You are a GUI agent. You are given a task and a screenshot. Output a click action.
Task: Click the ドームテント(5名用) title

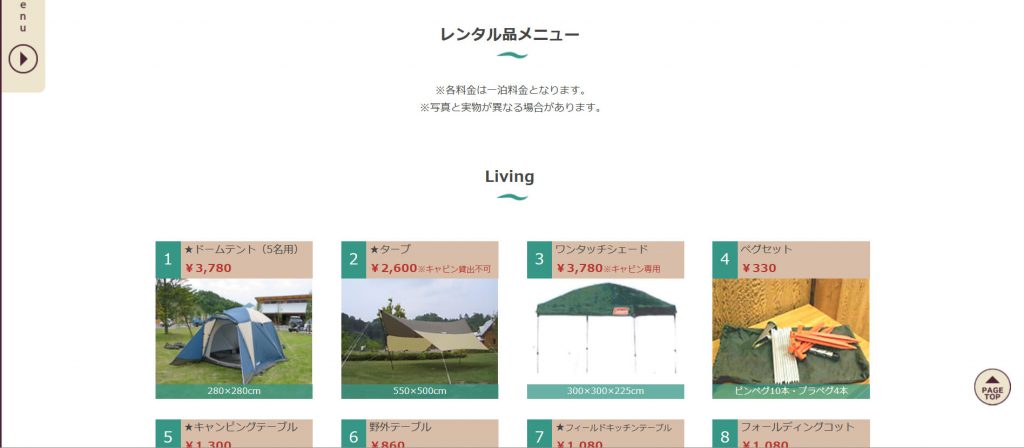pos(241,249)
